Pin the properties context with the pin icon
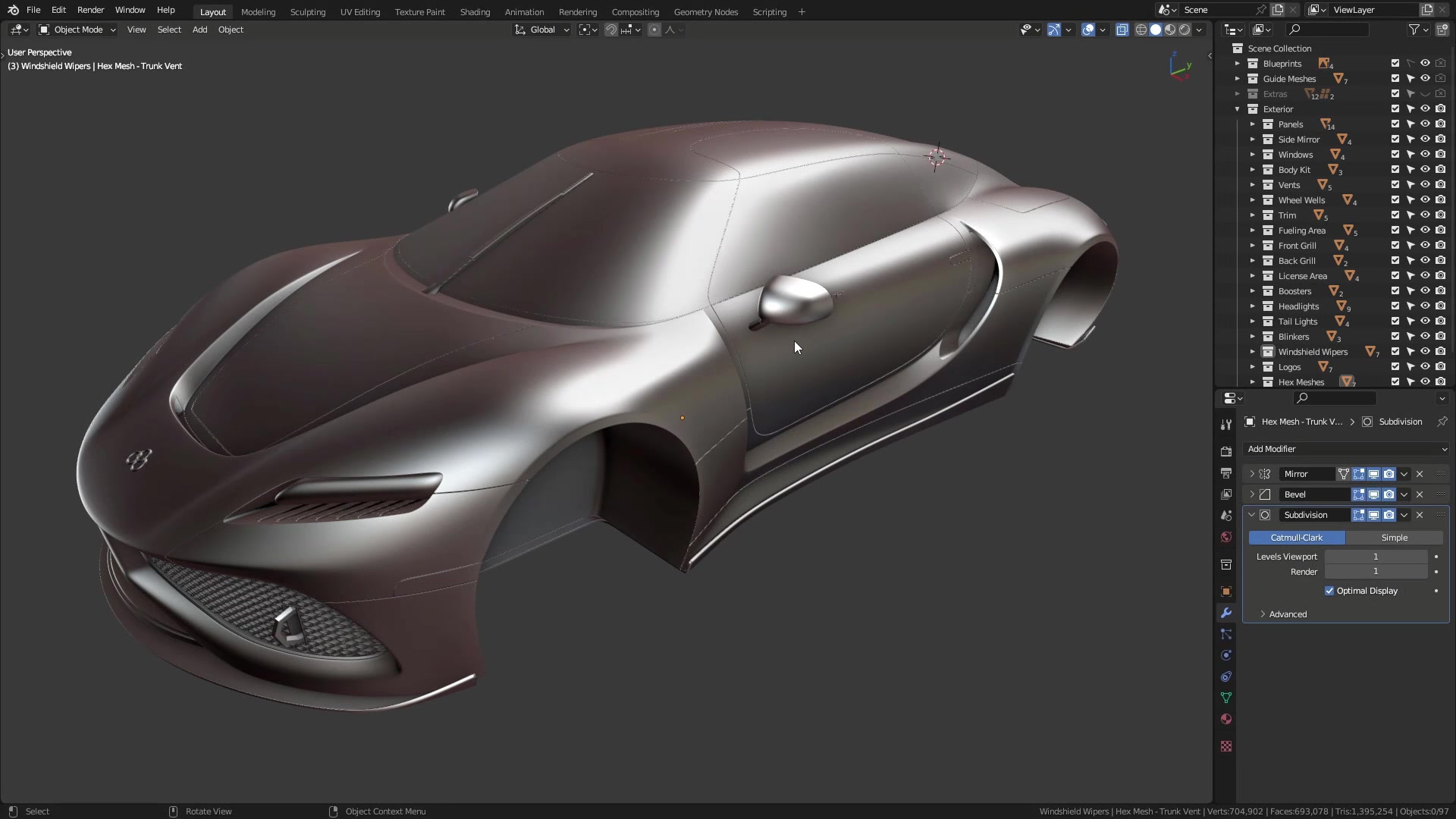The width and height of the screenshot is (1456, 819). (x=1442, y=422)
